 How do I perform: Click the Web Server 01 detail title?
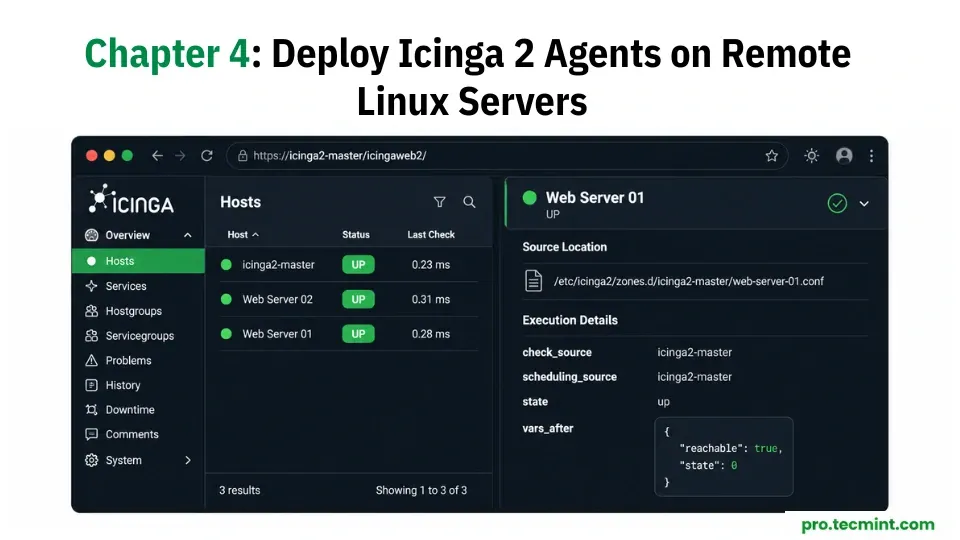point(595,198)
